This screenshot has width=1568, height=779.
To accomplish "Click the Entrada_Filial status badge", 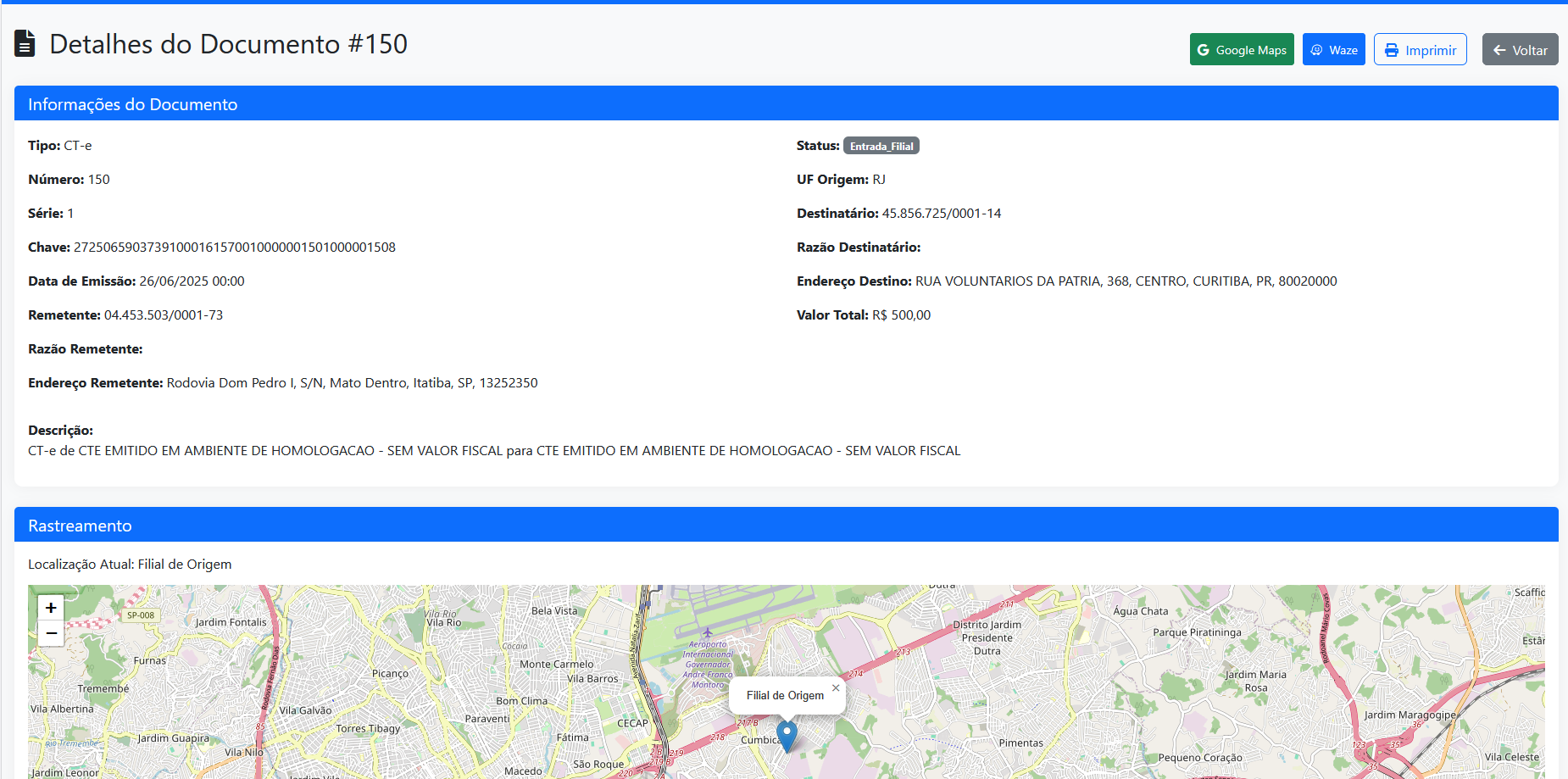I will pos(881,145).
